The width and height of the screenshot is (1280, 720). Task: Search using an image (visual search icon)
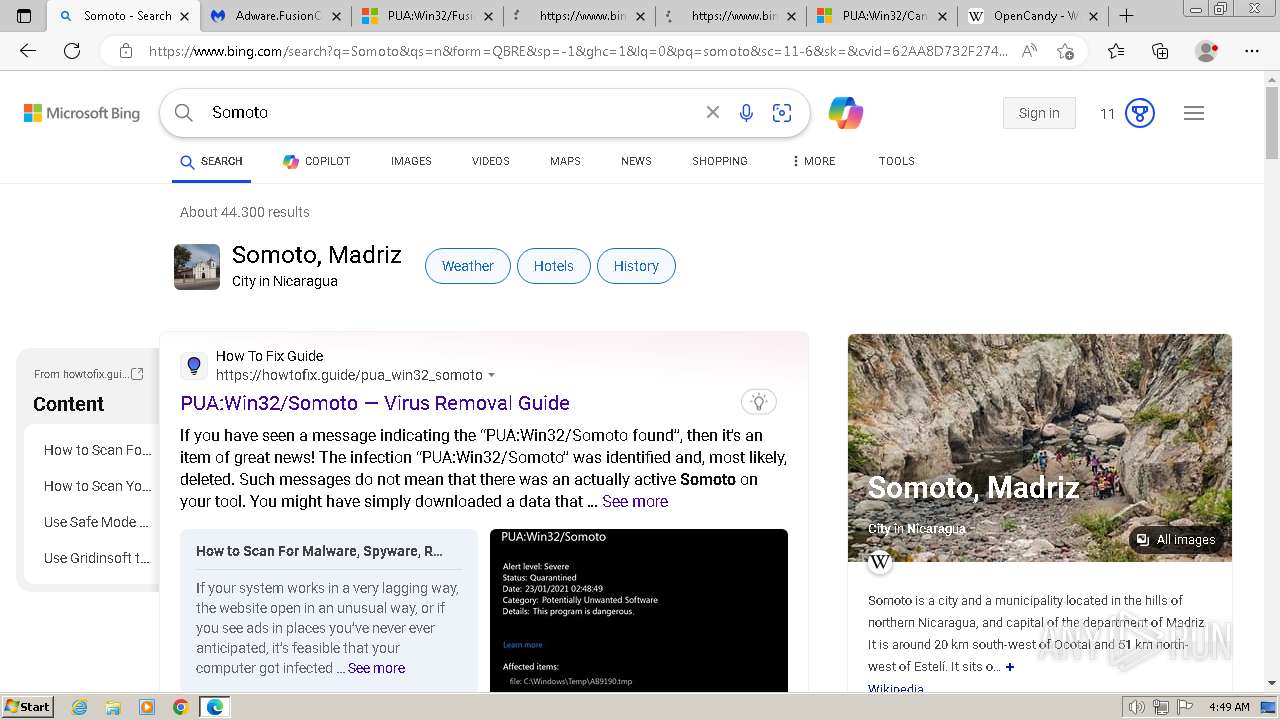782,113
